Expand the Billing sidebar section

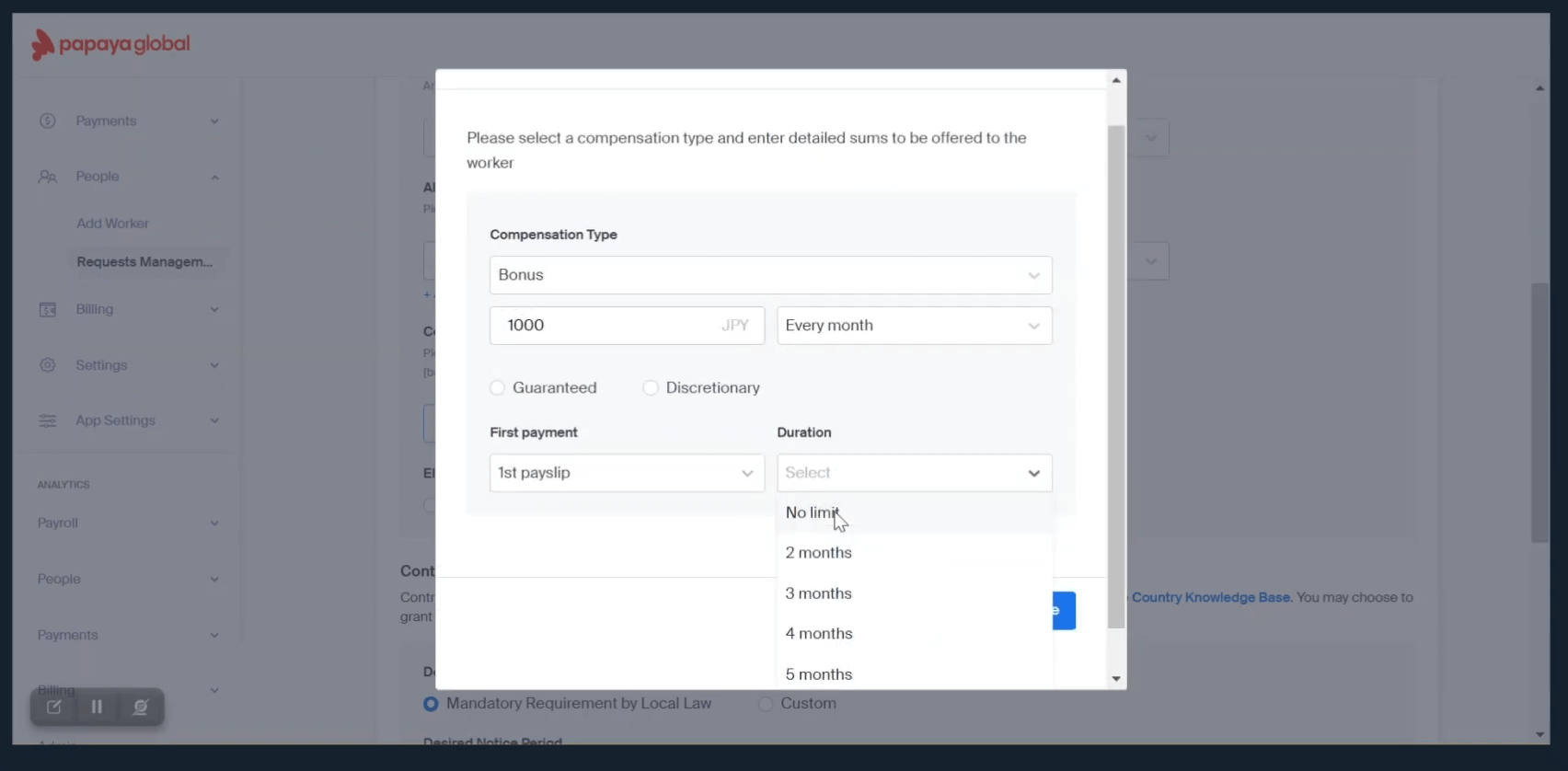pos(214,309)
